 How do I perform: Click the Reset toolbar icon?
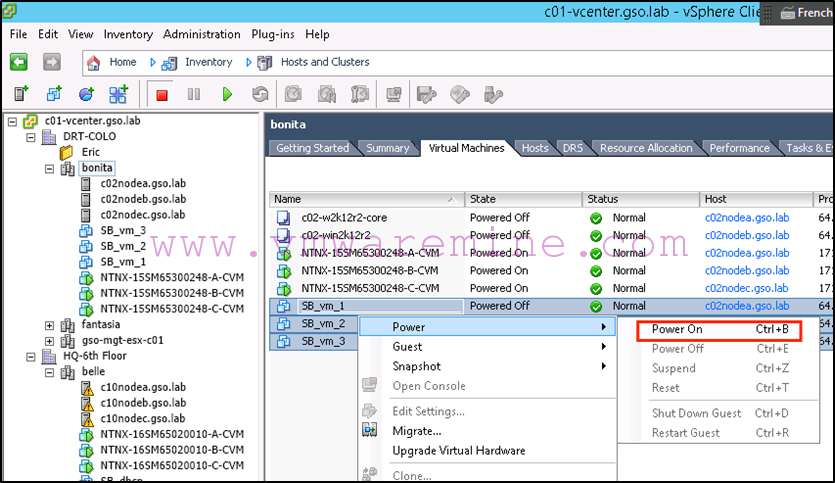(260, 95)
